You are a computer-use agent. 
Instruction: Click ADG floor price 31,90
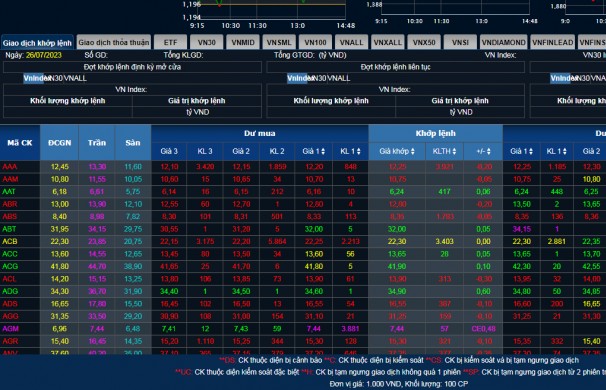click(x=133, y=291)
